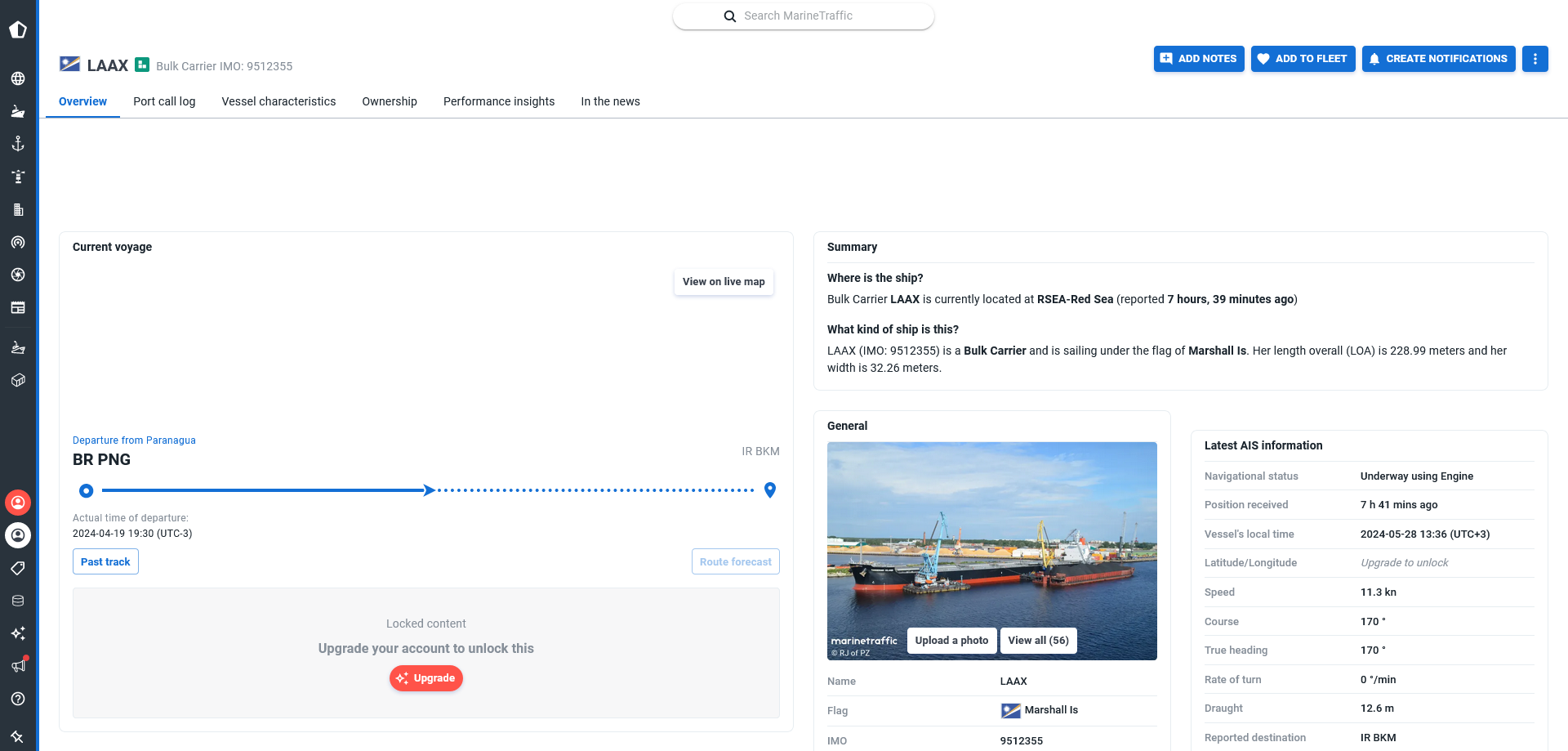Click the white profile avatar icon
Image resolution: width=1568 pixels, height=751 pixels.
tap(18, 535)
